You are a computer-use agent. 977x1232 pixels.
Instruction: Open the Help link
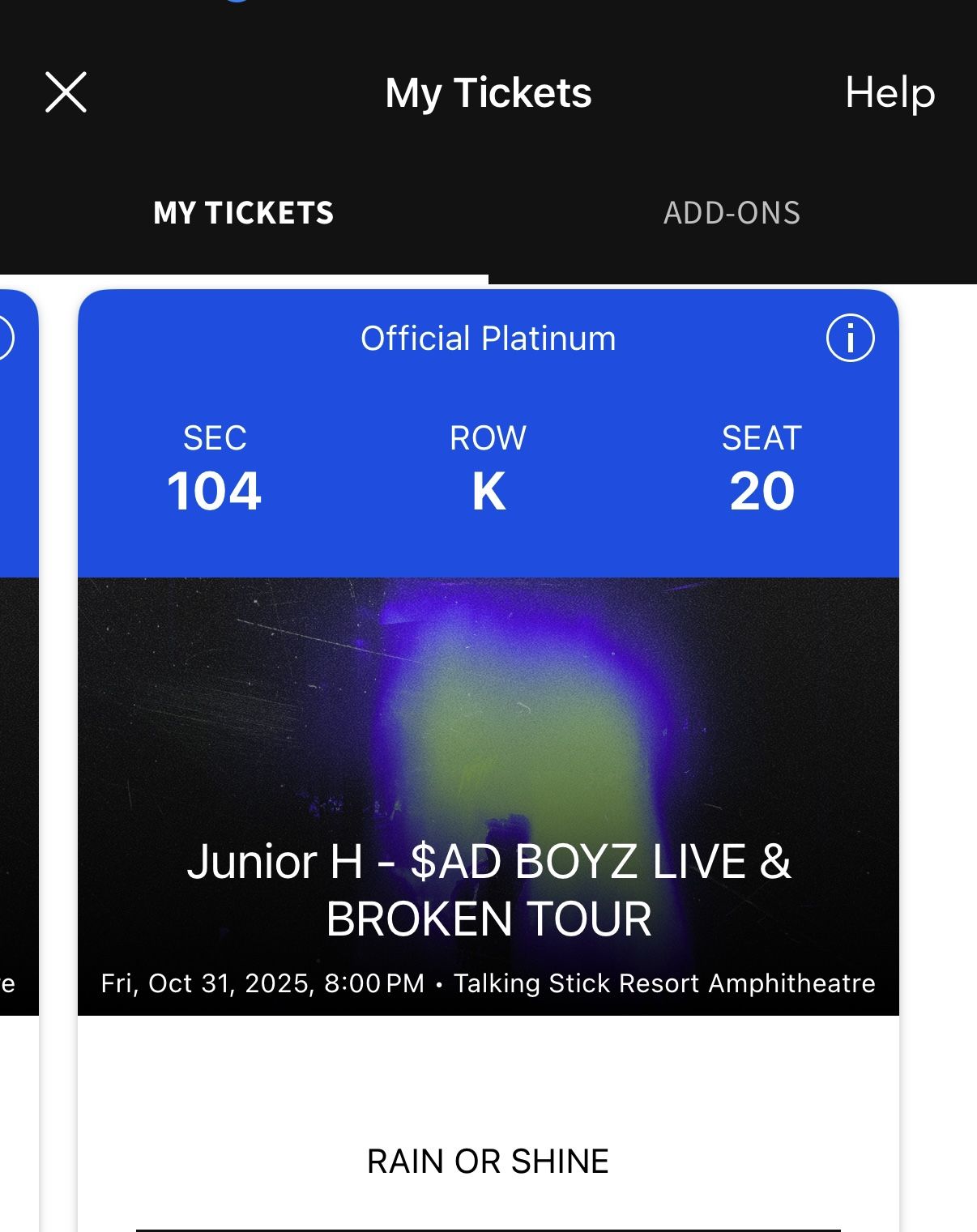point(890,92)
